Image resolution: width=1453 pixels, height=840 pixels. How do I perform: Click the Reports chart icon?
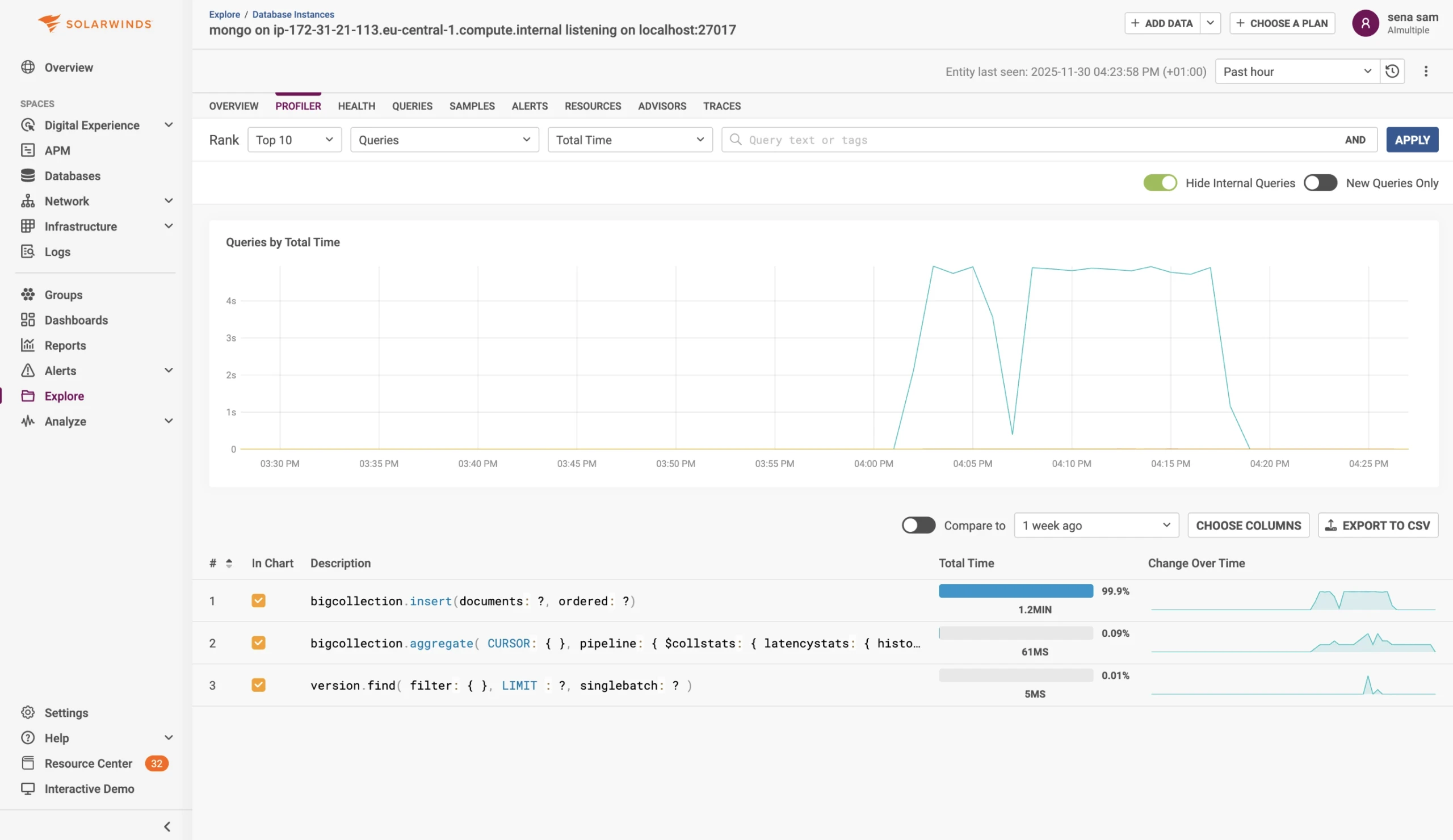[x=28, y=345]
